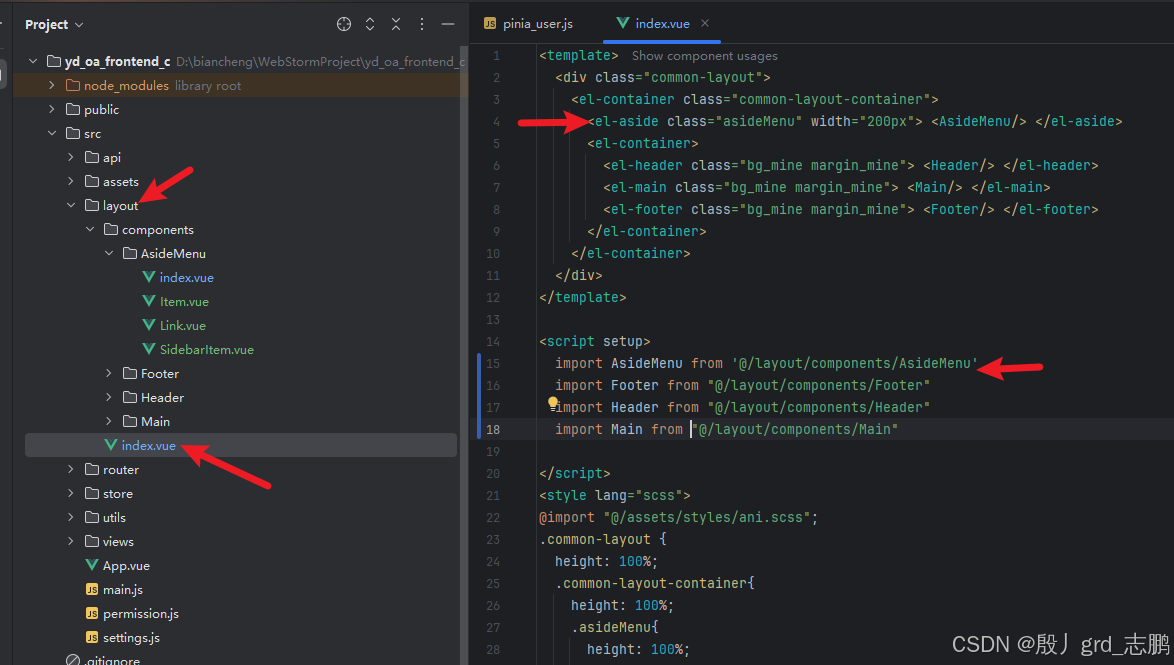1174x665 pixels.
Task: Expand the router folder
Action: coord(71,470)
